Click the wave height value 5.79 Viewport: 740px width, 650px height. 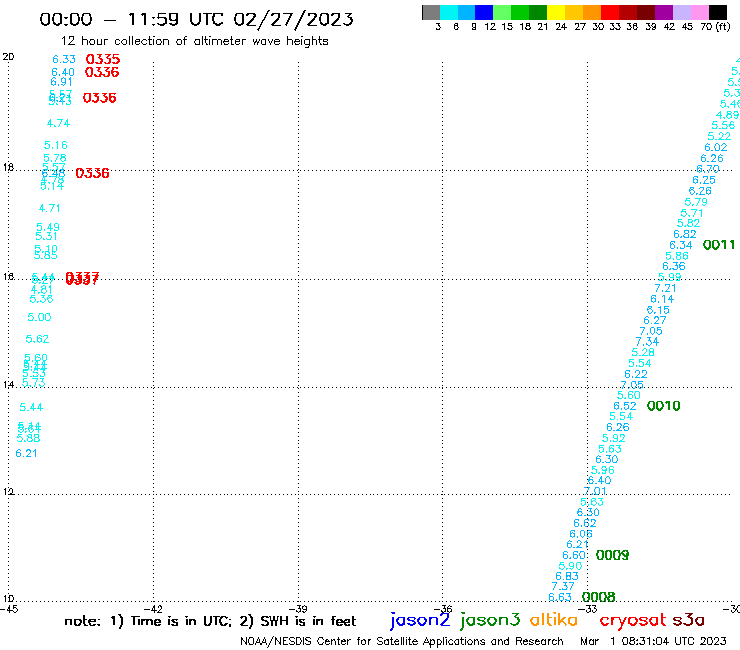pos(696,202)
